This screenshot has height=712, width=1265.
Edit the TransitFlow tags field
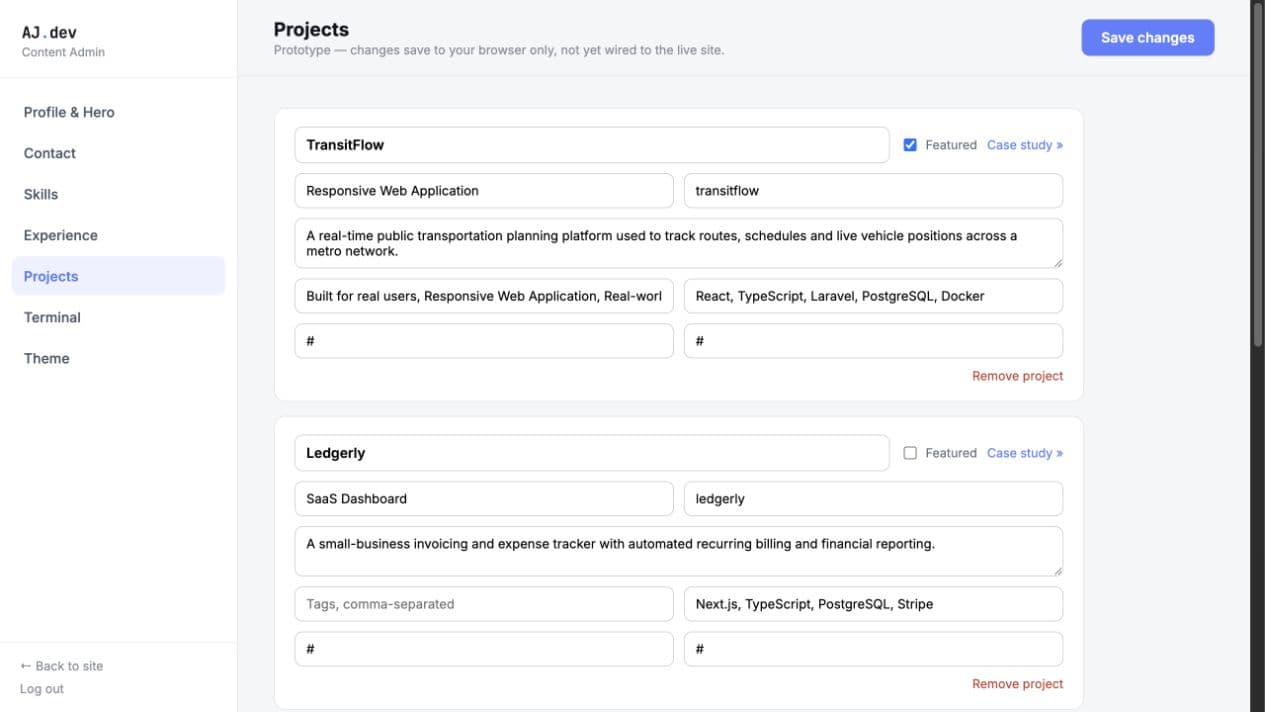pos(484,296)
